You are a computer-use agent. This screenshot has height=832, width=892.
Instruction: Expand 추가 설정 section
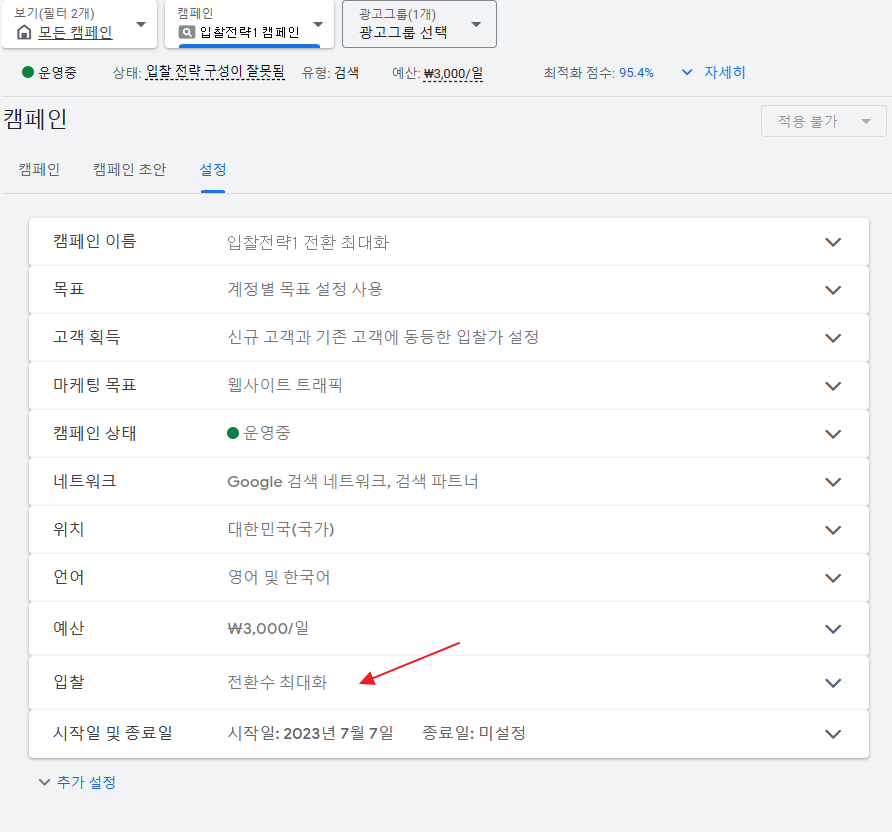77,782
